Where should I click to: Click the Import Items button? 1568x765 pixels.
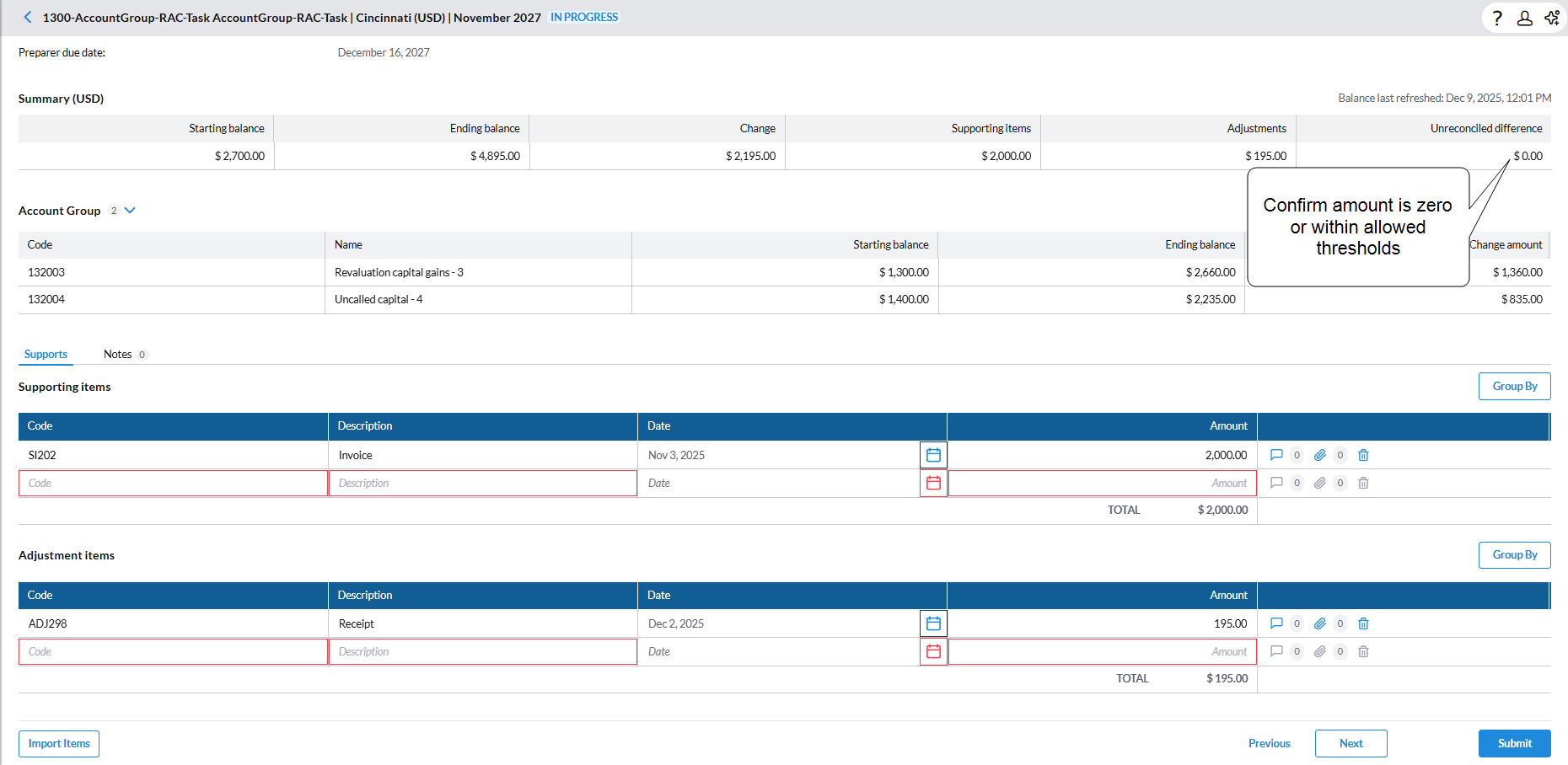click(x=59, y=743)
